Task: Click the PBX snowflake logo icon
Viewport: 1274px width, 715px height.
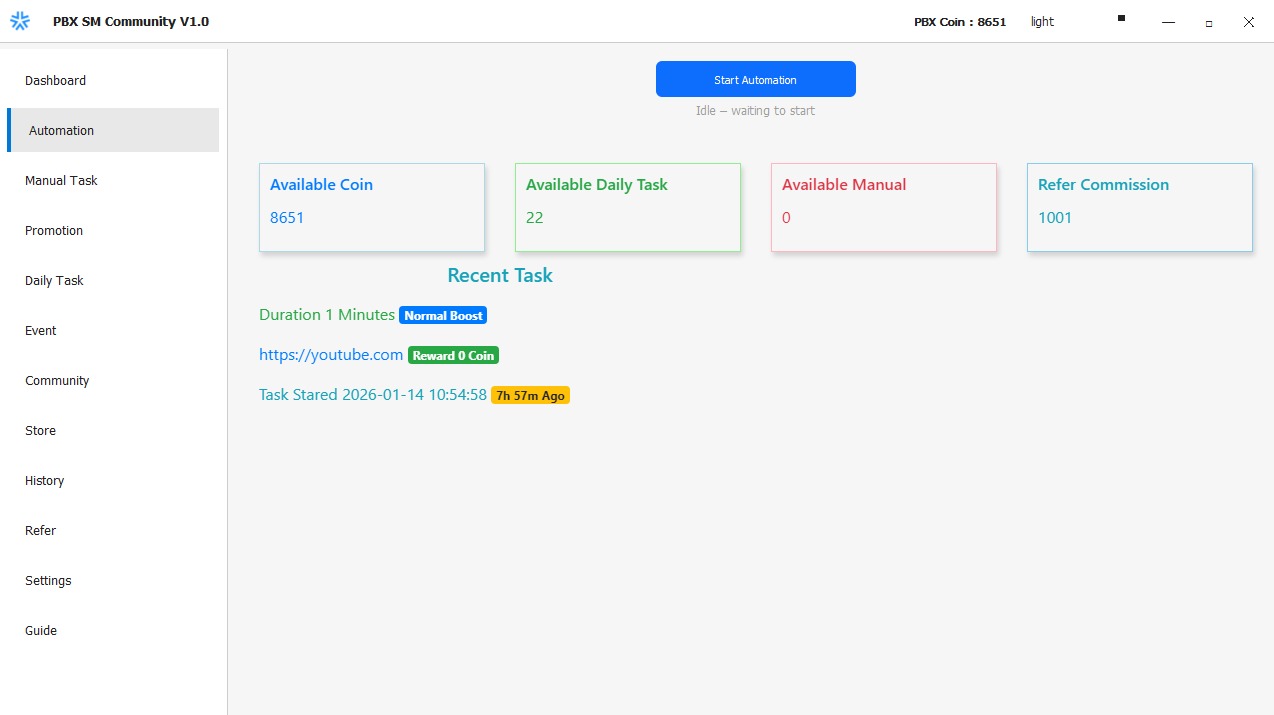Action: click(x=20, y=21)
